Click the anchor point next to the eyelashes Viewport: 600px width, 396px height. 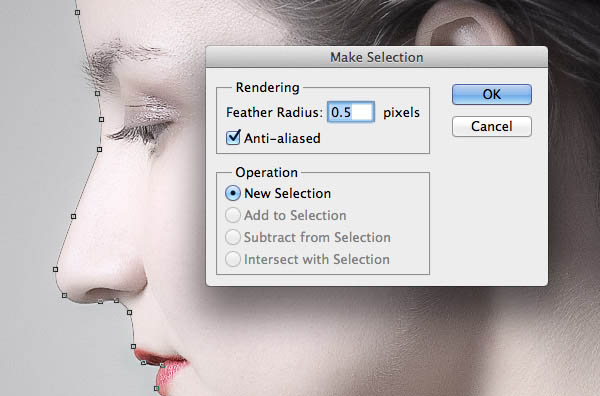(101, 119)
